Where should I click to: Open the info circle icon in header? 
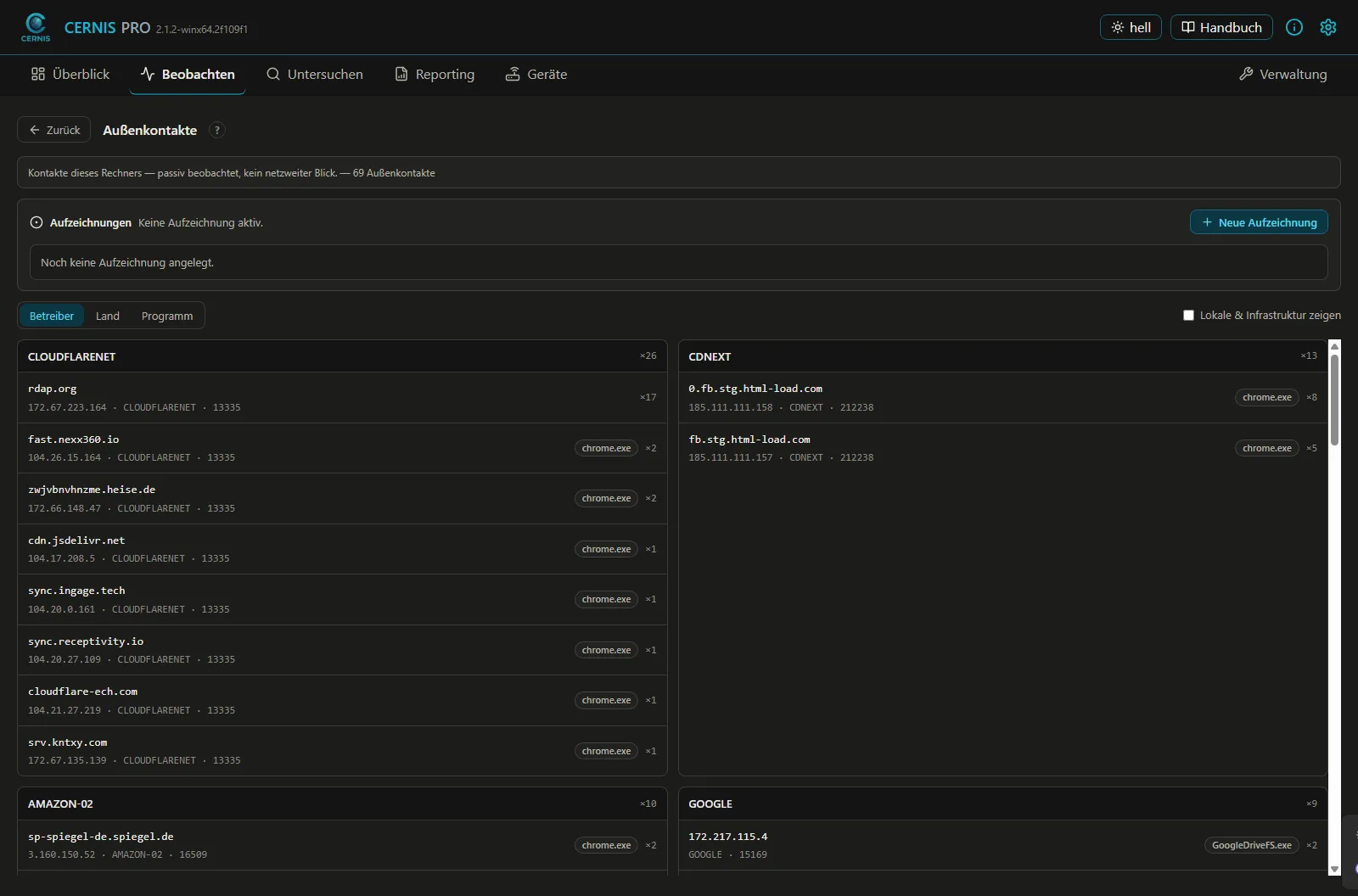[x=1294, y=27]
